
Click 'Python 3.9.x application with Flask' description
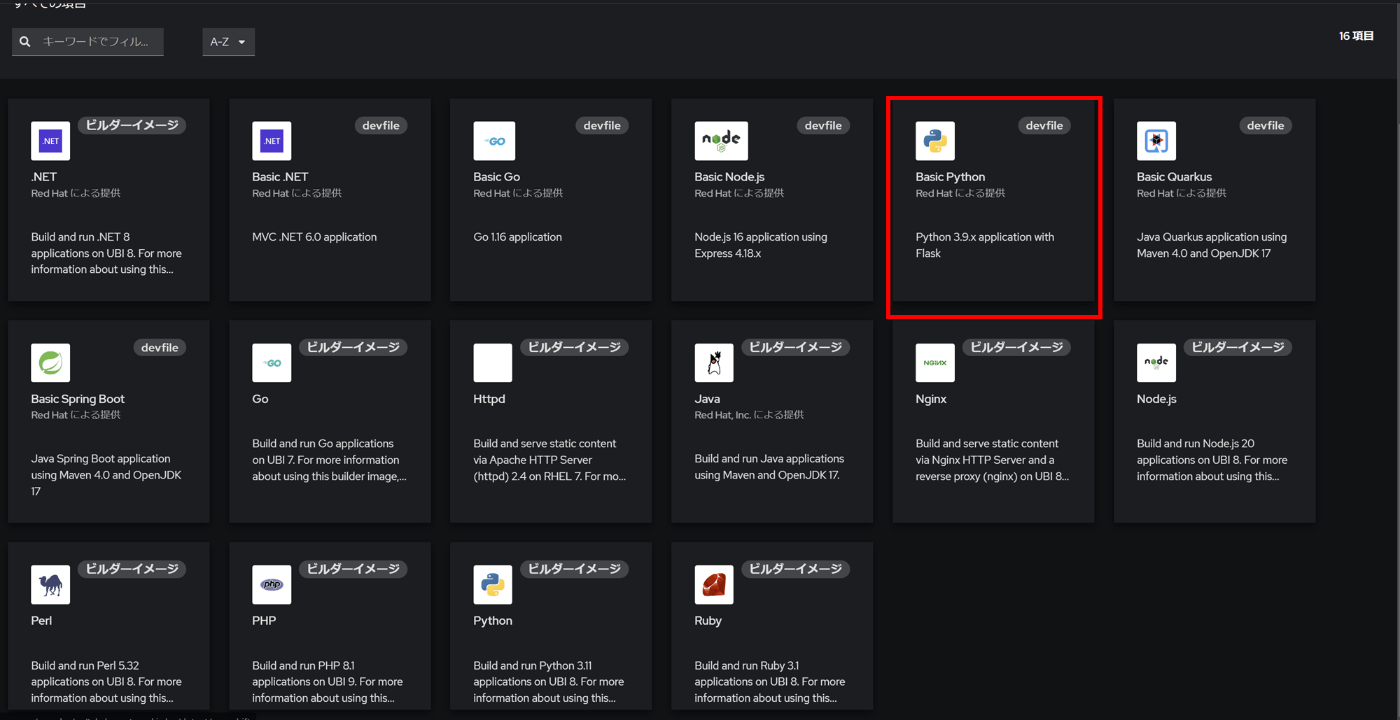(985, 245)
